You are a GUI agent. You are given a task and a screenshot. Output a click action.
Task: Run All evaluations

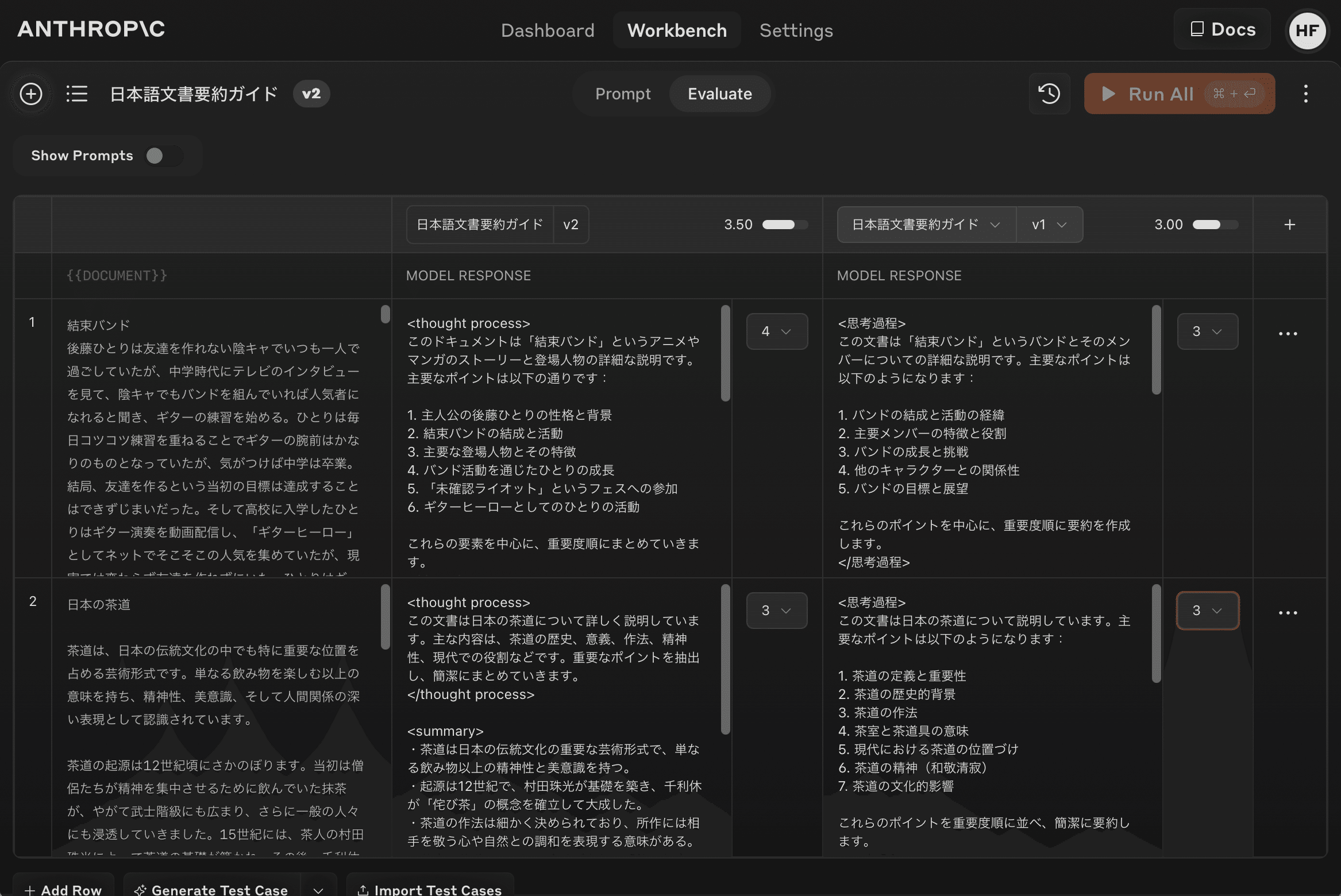click(x=1178, y=94)
